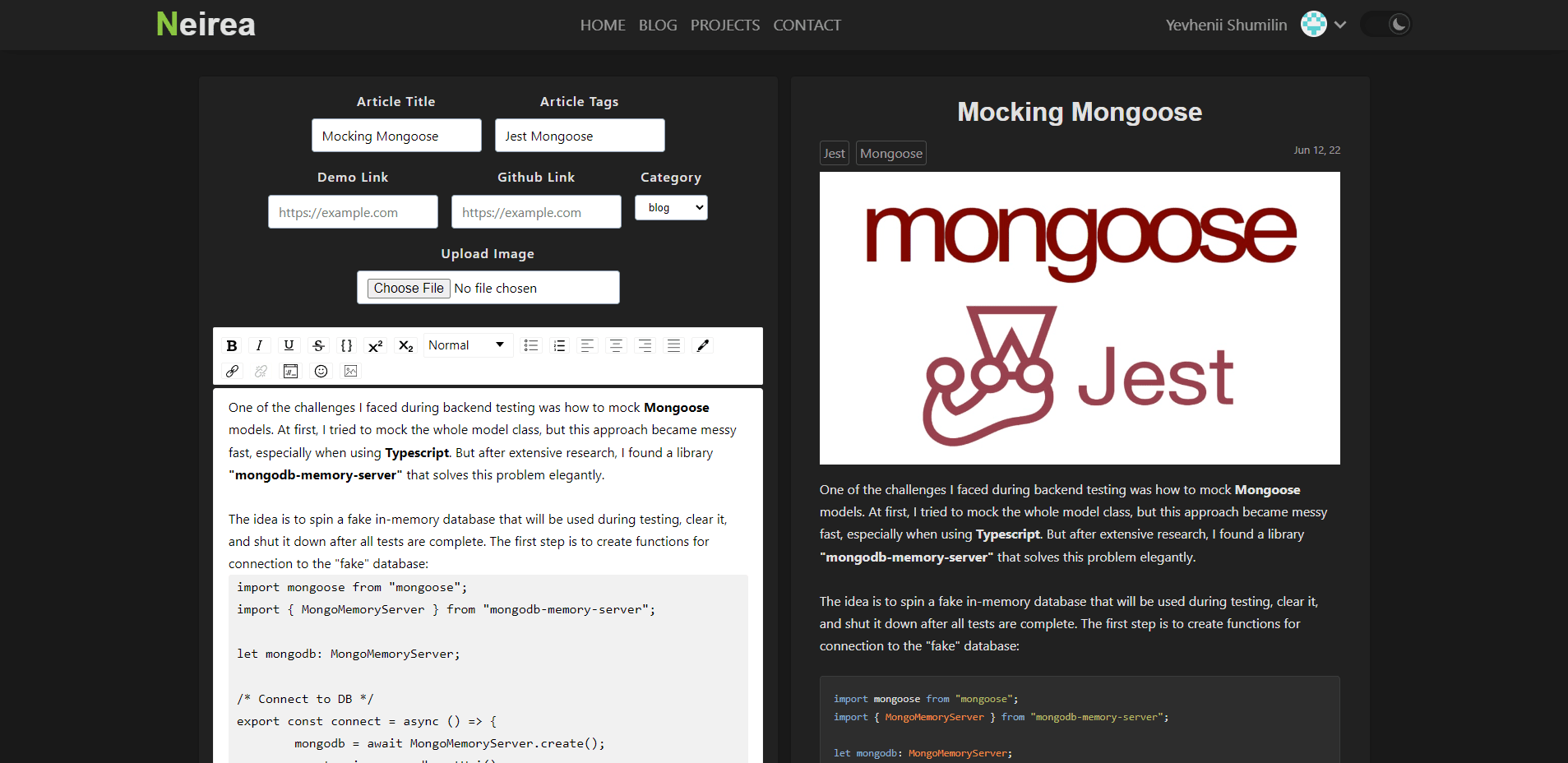
Task: Click the Github Link input field
Action: point(536,212)
